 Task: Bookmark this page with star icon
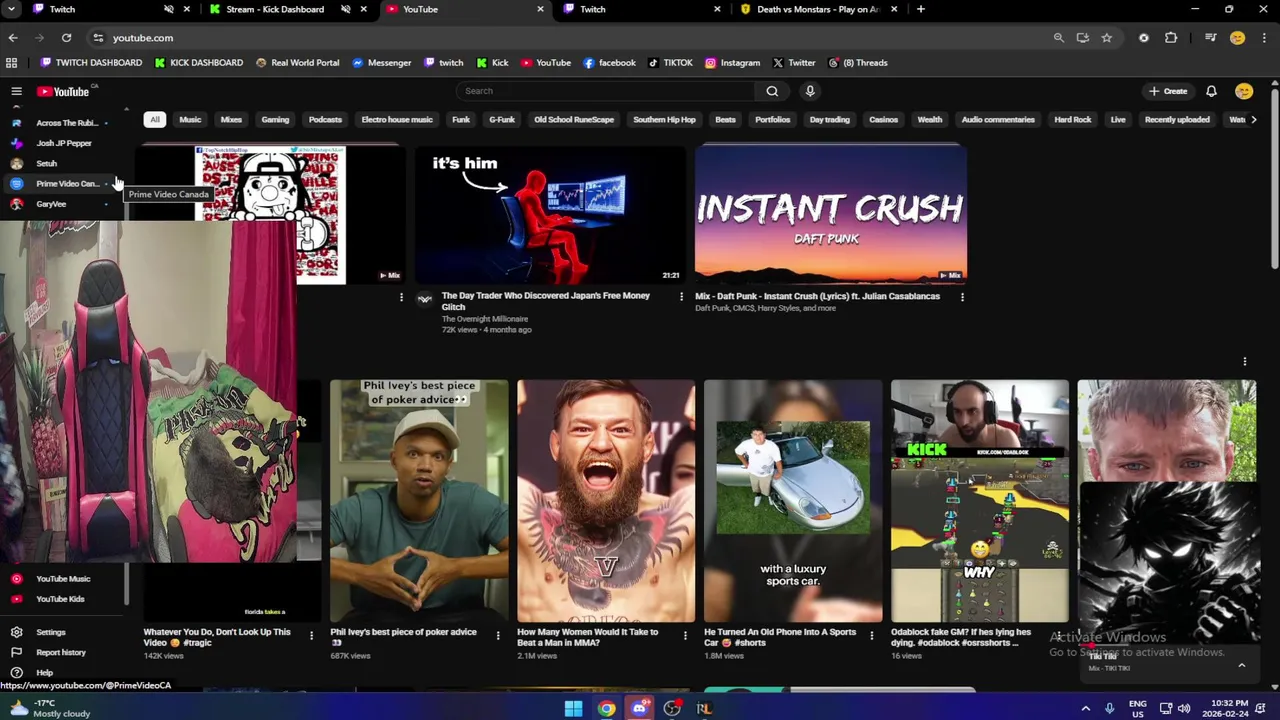click(x=1106, y=38)
